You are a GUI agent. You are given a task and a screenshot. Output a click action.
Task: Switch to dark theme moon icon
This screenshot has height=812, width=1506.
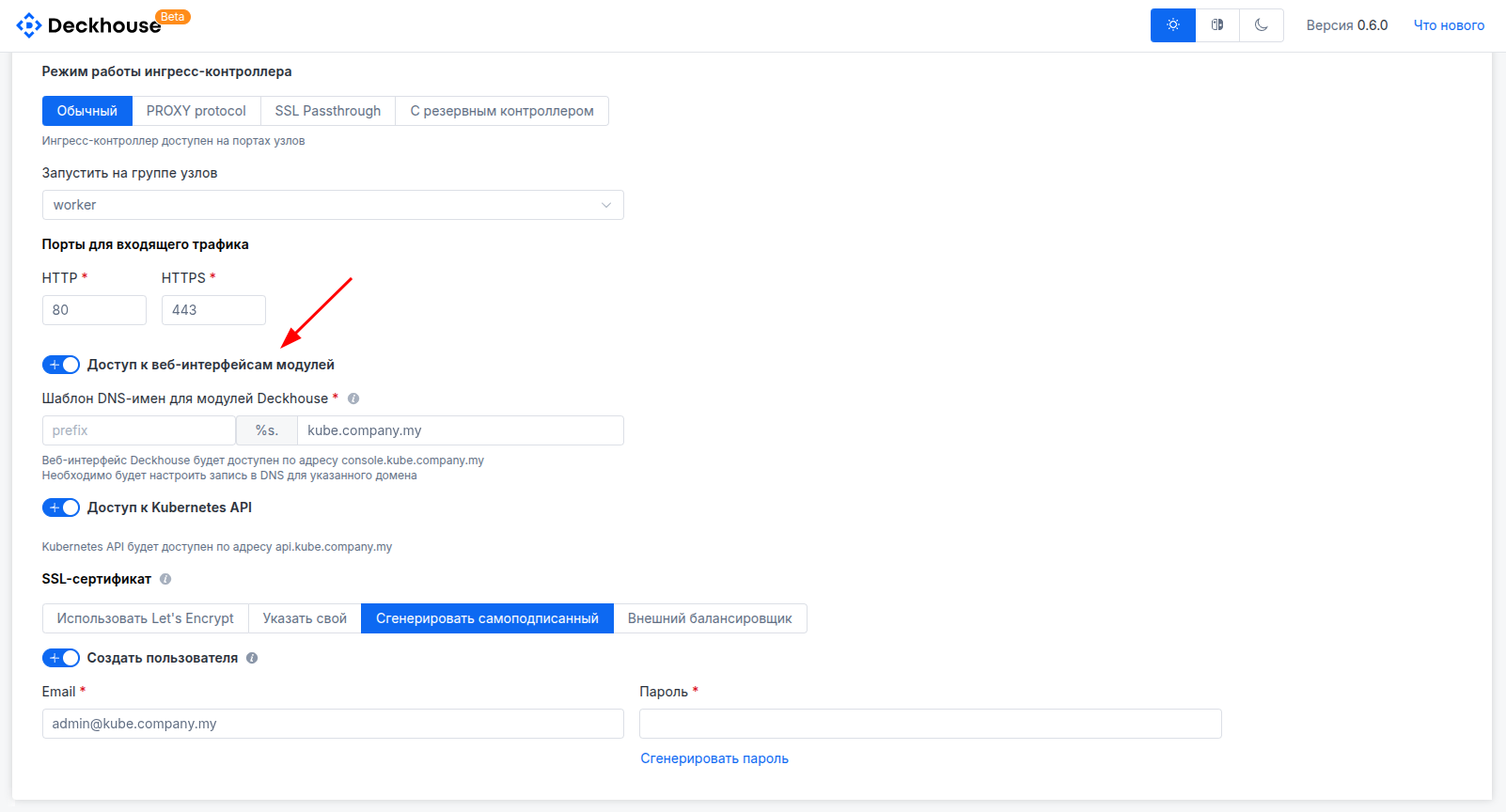[x=1262, y=25]
